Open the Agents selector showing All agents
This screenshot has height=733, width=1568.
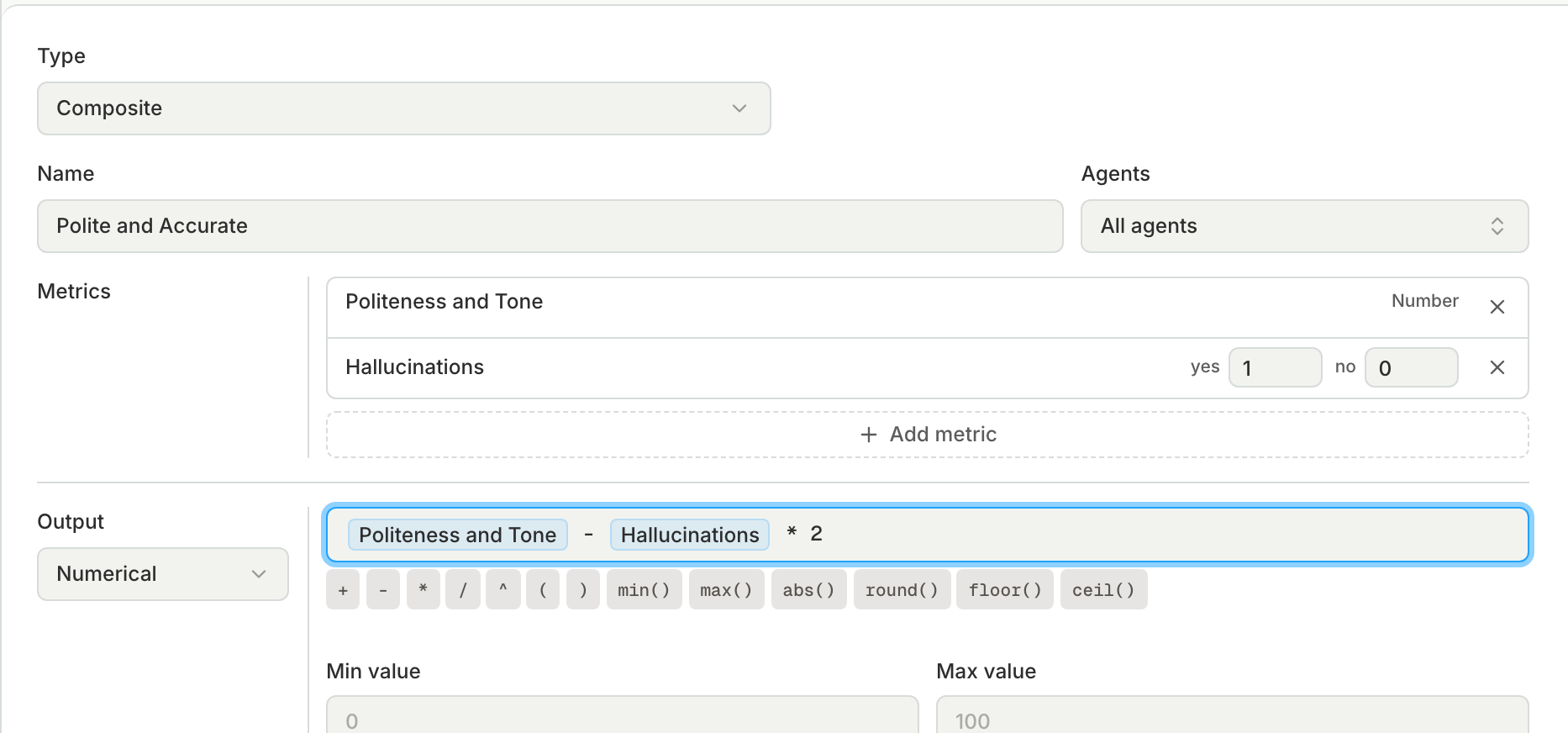coord(1304,226)
